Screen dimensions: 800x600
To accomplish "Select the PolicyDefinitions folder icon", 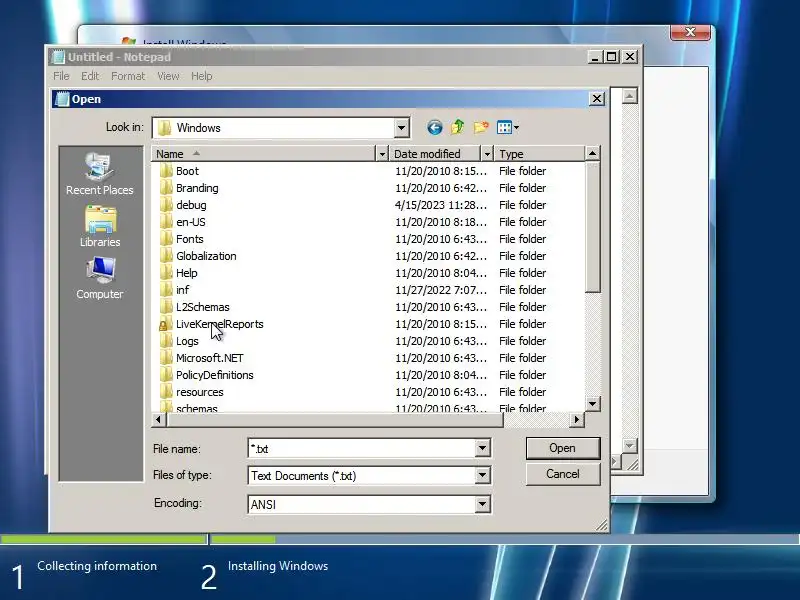I will click(165, 375).
